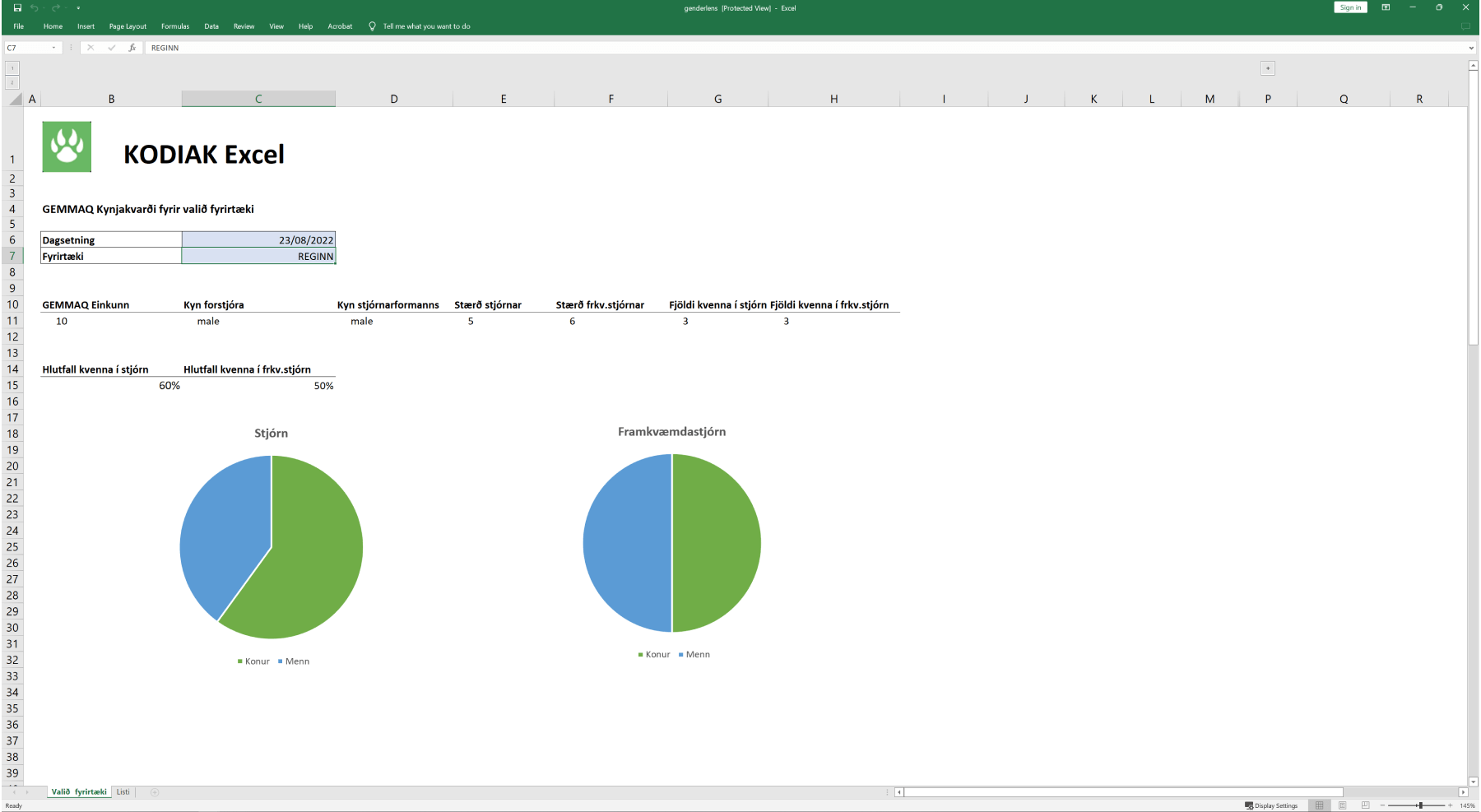1481x812 pixels.
Task: Click outline level 2 button
Action: click(12, 82)
